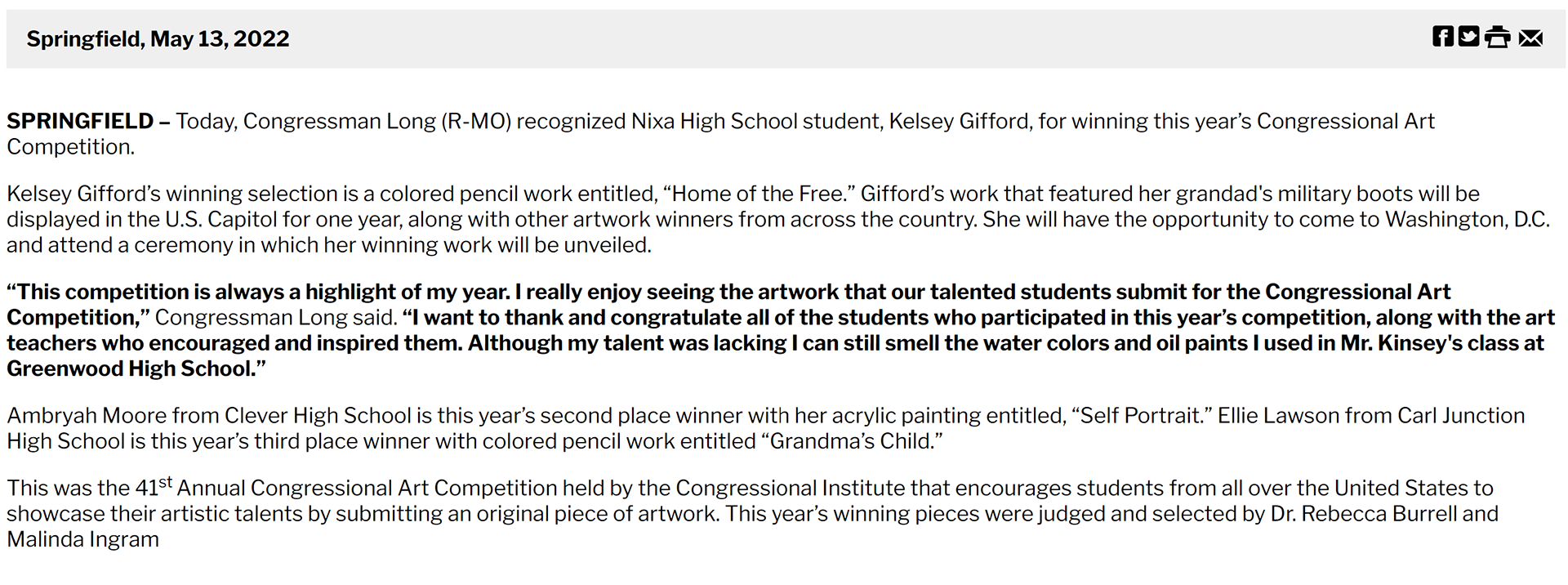This screenshot has height=585, width=1568.
Task: Click "Greenwood High School" in the bold quote
Action: pos(131,369)
